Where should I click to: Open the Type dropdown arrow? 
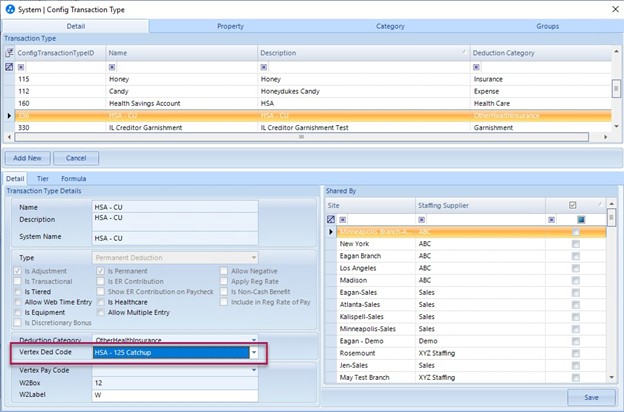(254, 258)
